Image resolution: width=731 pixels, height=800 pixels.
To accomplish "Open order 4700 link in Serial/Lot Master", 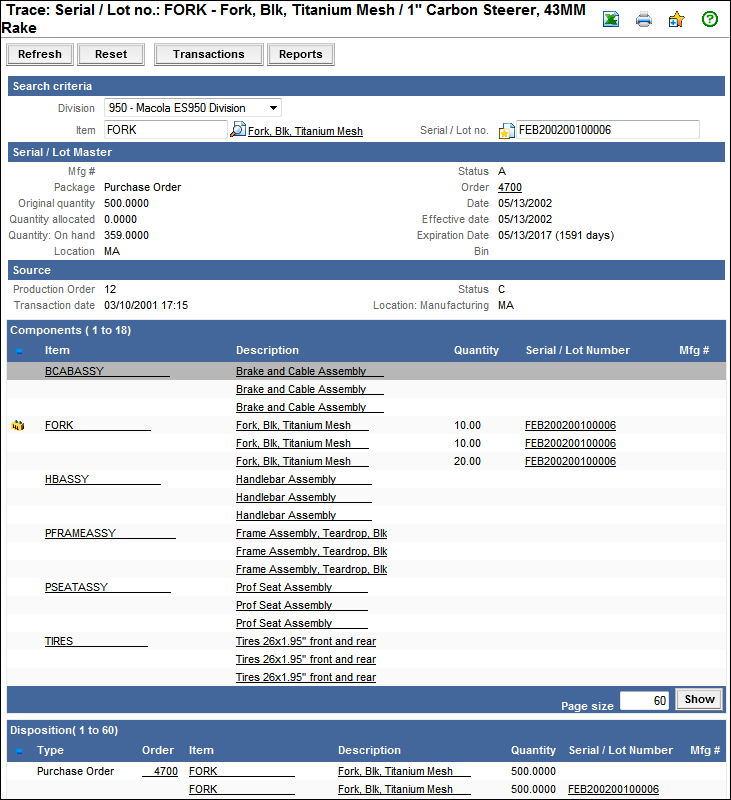I will [509, 187].
